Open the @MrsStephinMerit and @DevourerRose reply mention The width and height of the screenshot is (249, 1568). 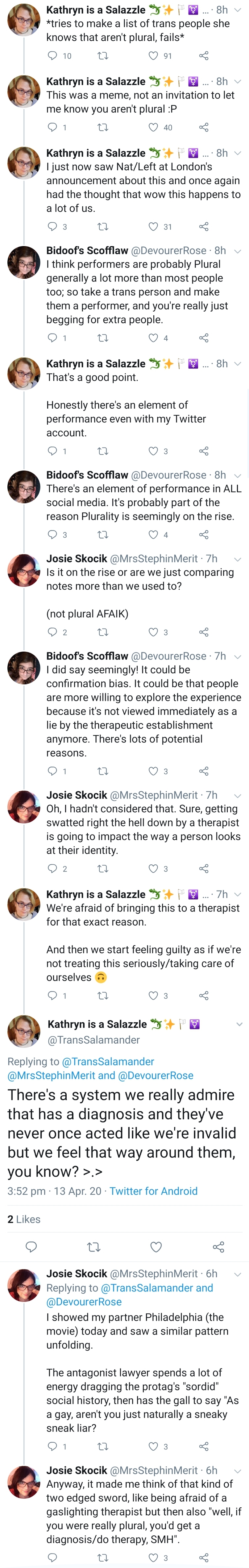(x=100, y=1076)
